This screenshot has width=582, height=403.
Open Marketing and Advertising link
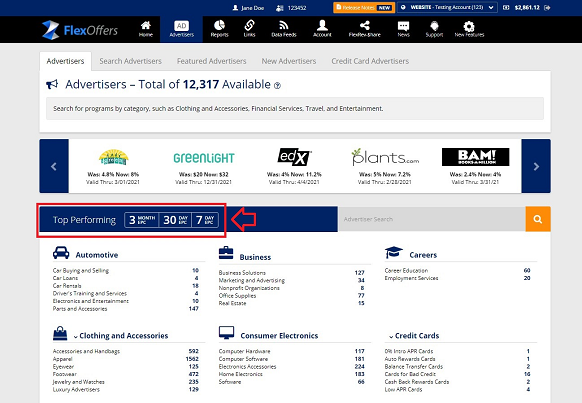click(x=252, y=281)
